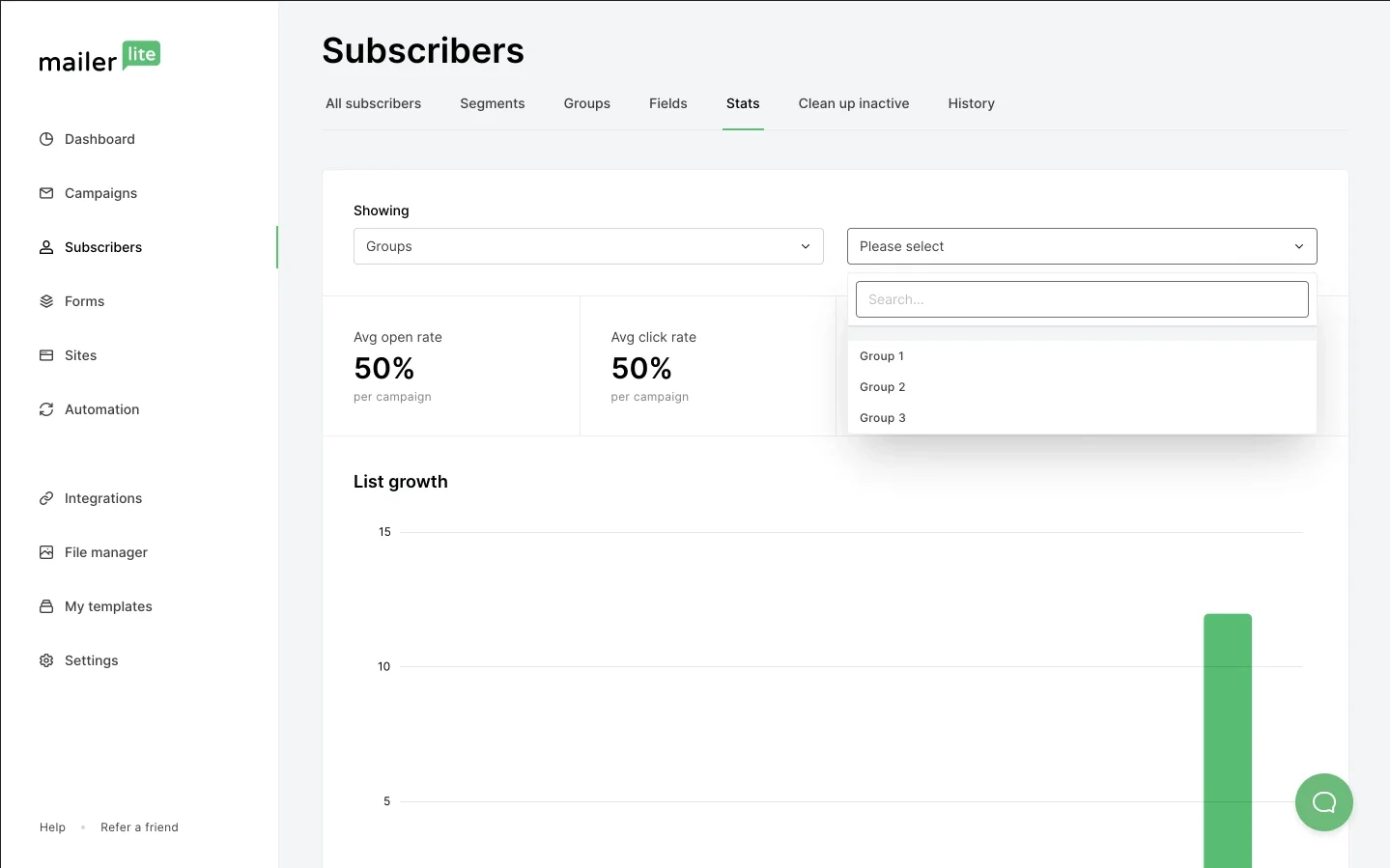Click the File manager image icon
This screenshot has height=868, width=1390.
46,552
